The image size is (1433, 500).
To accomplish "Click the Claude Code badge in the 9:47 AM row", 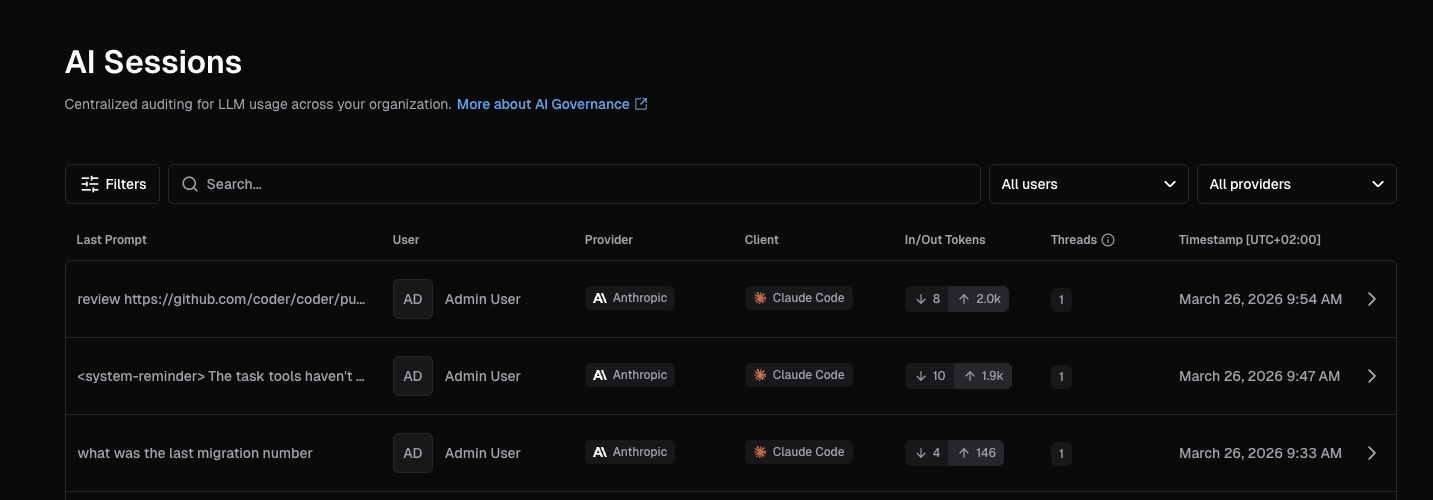I will 799,375.
